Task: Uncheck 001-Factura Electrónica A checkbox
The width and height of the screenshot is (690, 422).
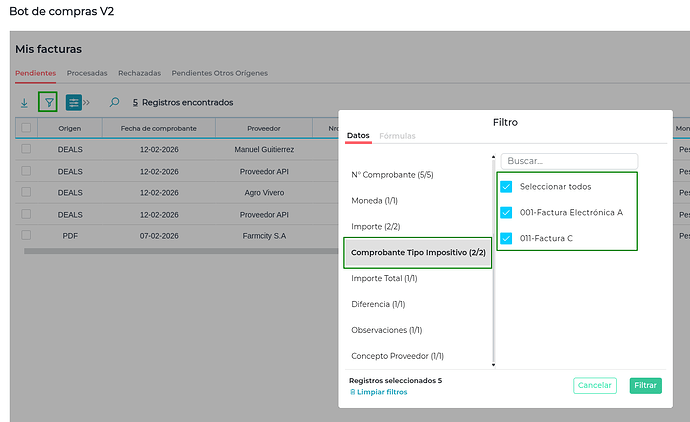Action: [506, 212]
